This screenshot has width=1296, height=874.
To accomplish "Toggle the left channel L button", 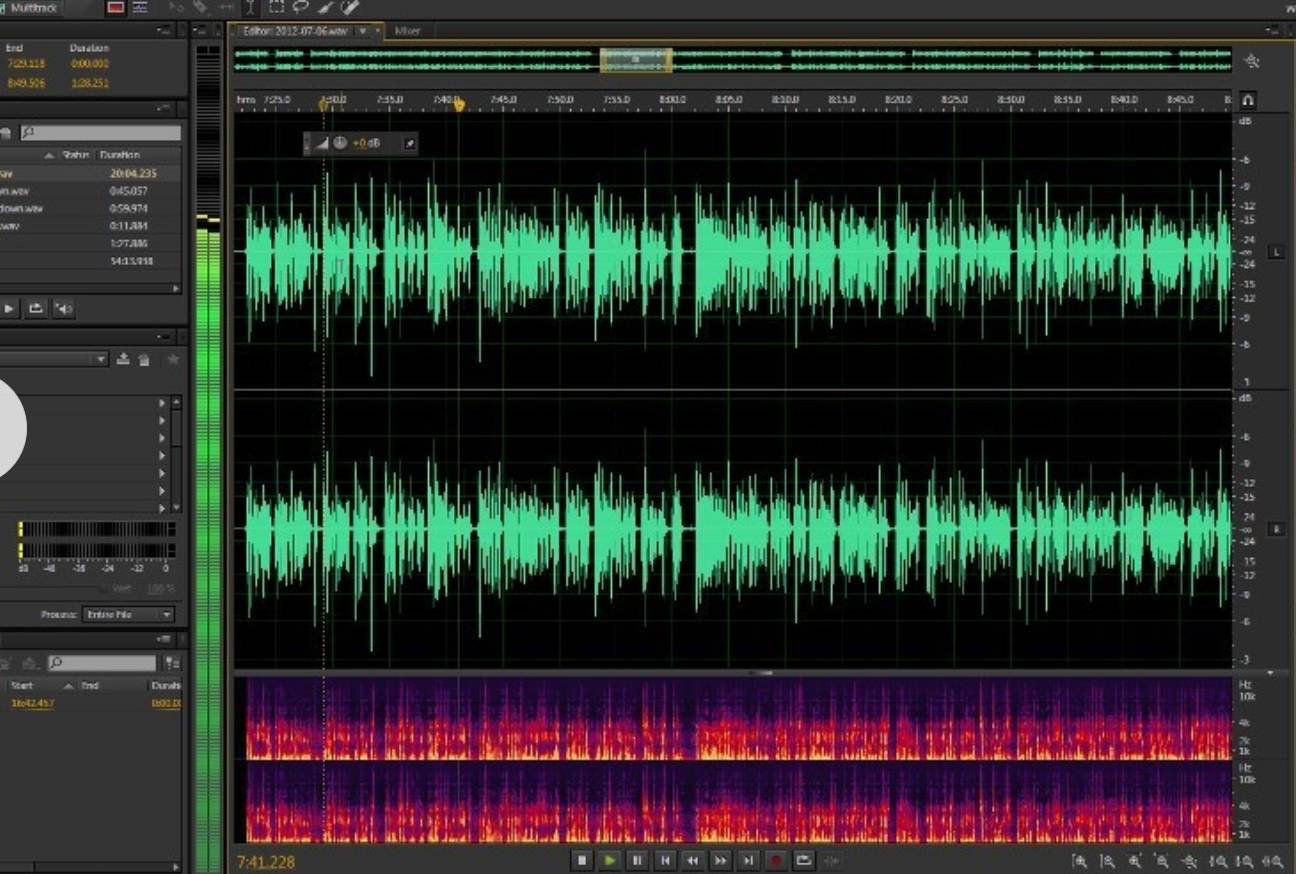I will 1276,252.
